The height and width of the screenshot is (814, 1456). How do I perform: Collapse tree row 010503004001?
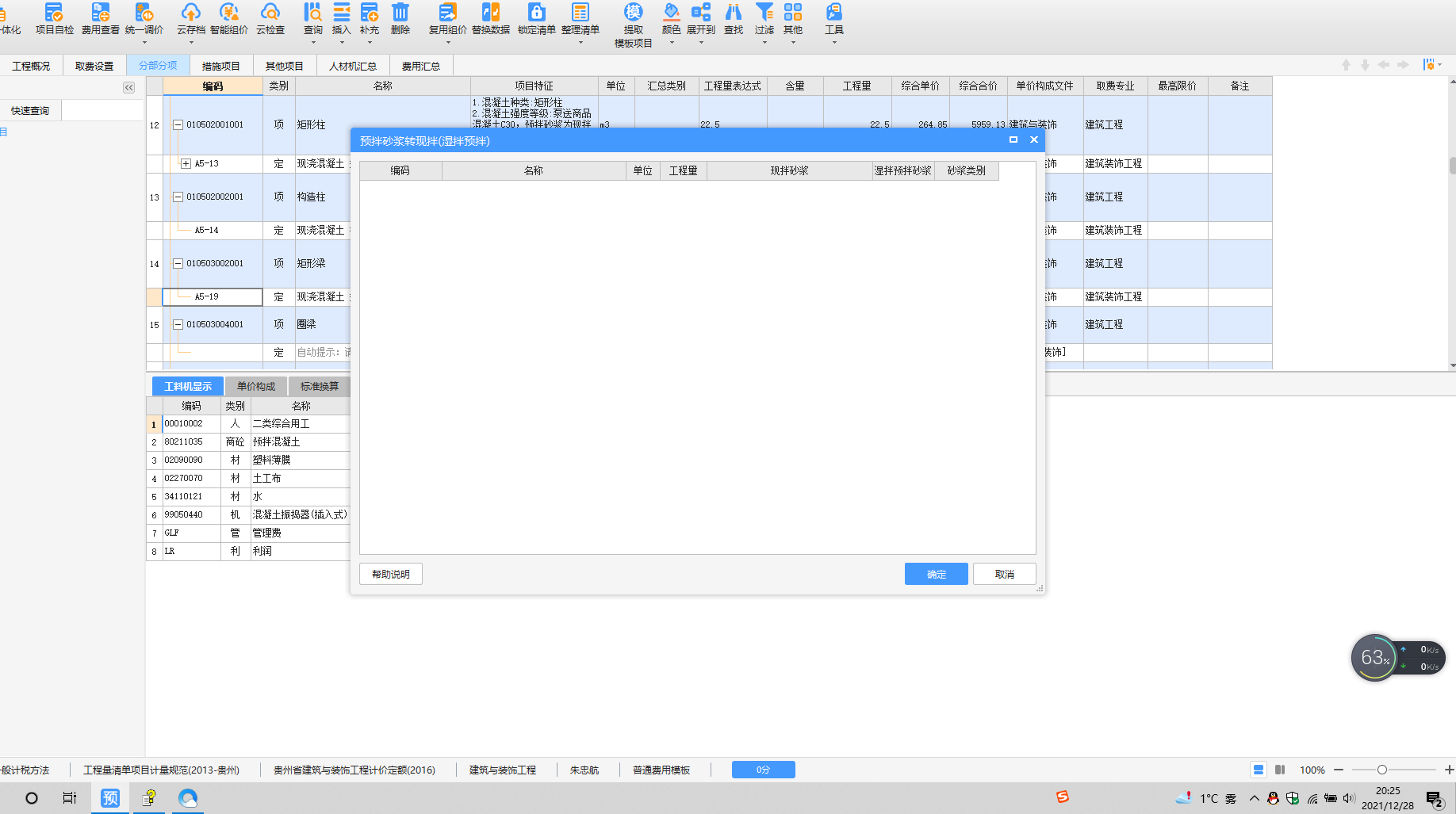[x=178, y=325]
